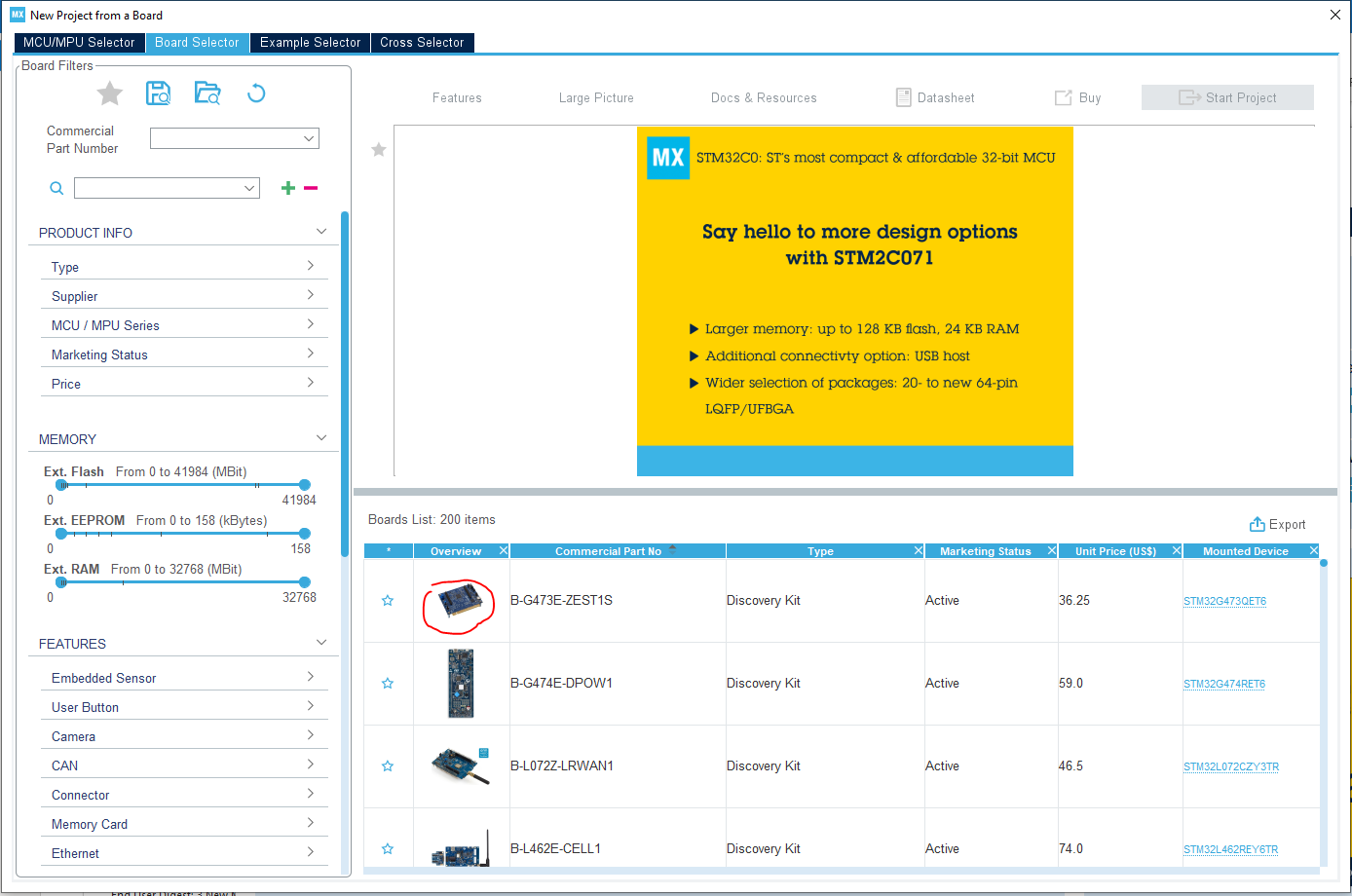Viewport: 1352px width, 896px height.
Task: Open the board Datasheet
Action: coord(934,97)
